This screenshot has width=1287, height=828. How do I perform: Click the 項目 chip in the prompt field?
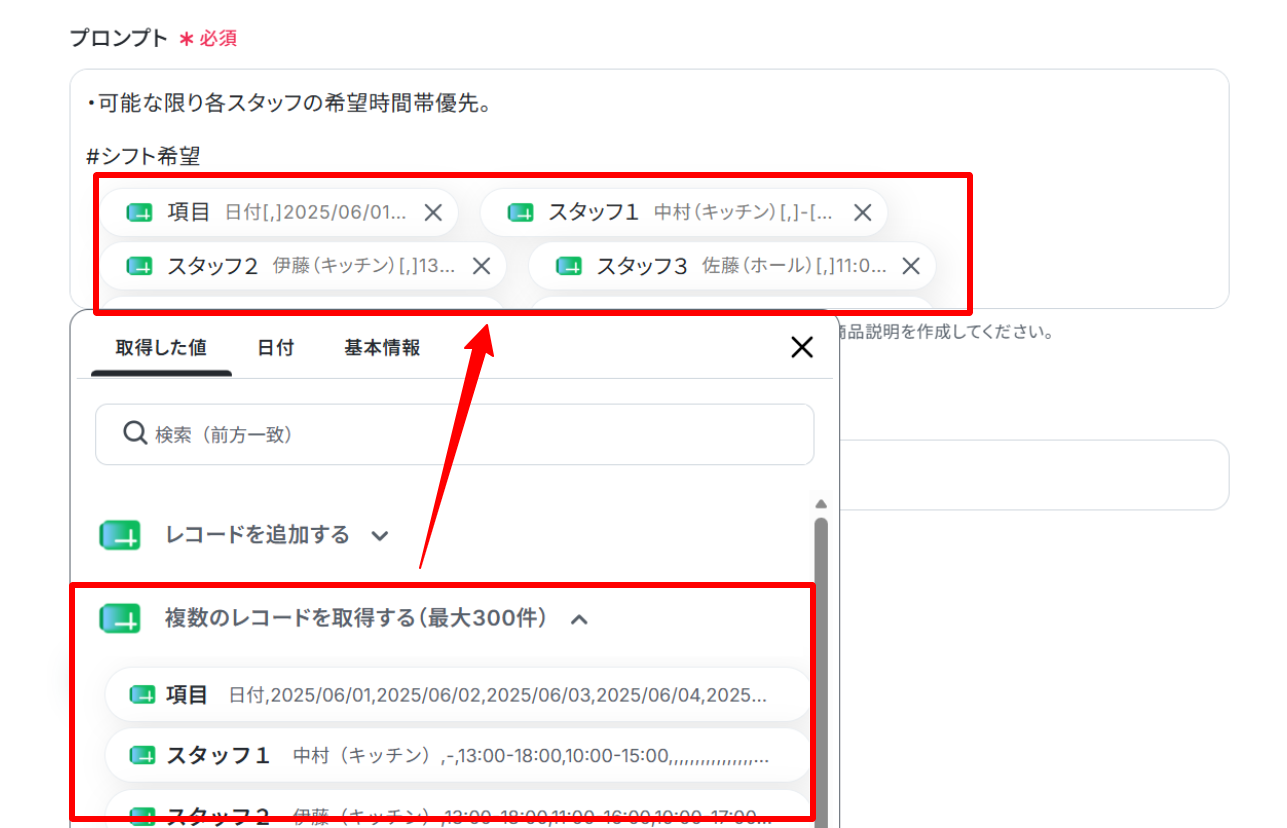pyautogui.click(x=279, y=212)
